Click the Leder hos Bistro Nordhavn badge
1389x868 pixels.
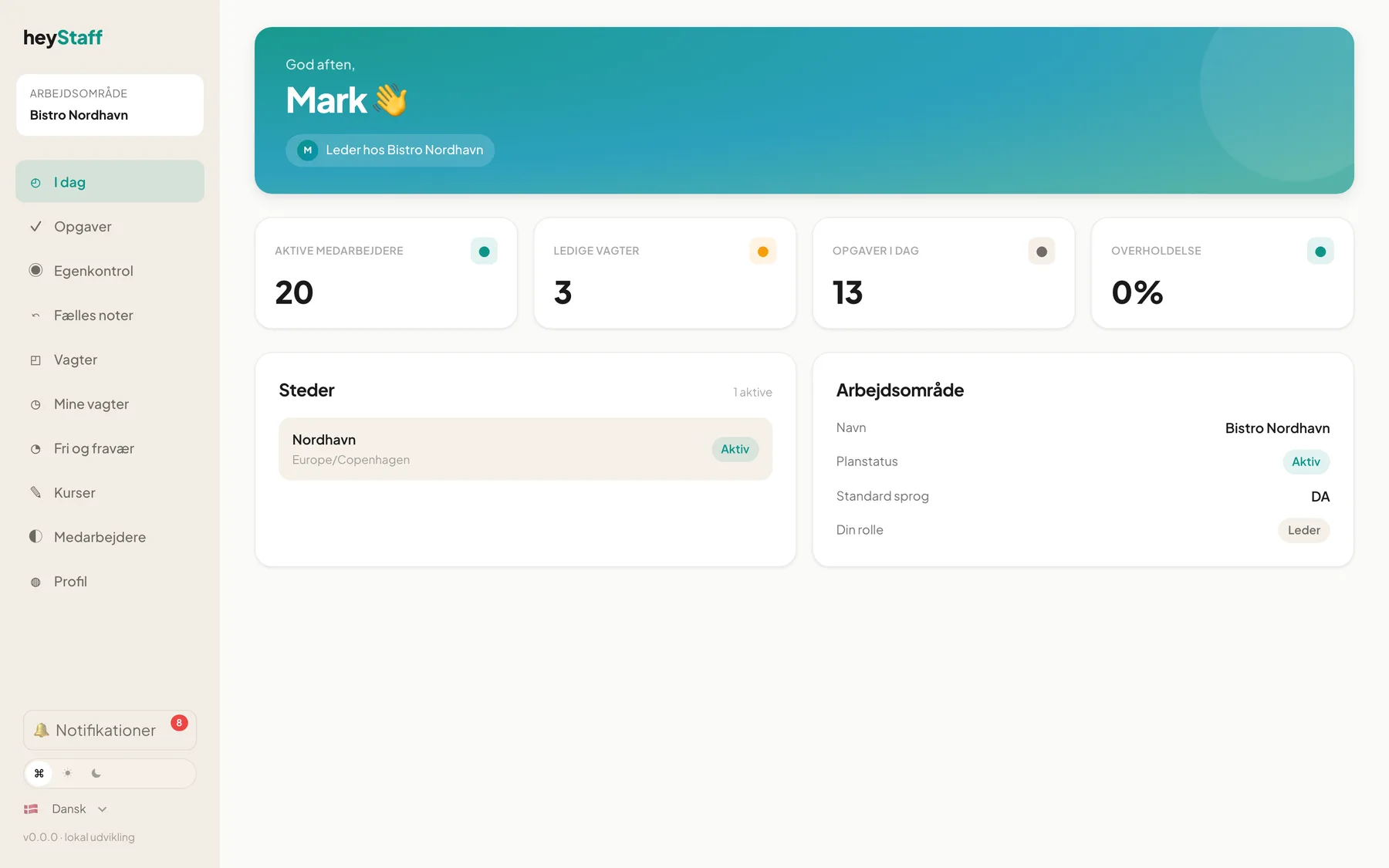pyautogui.click(x=390, y=150)
